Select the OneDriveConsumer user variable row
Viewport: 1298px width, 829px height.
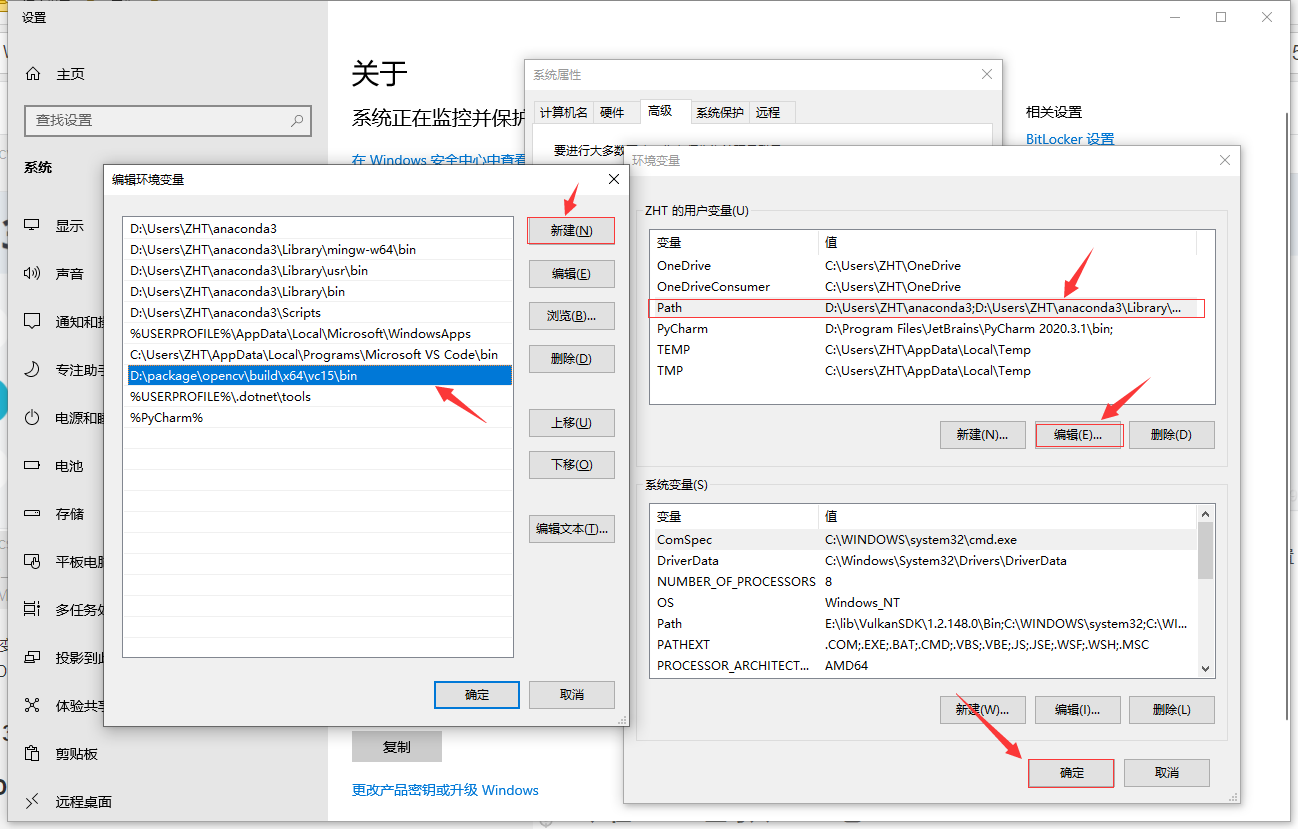pyautogui.click(x=923, y=287)
